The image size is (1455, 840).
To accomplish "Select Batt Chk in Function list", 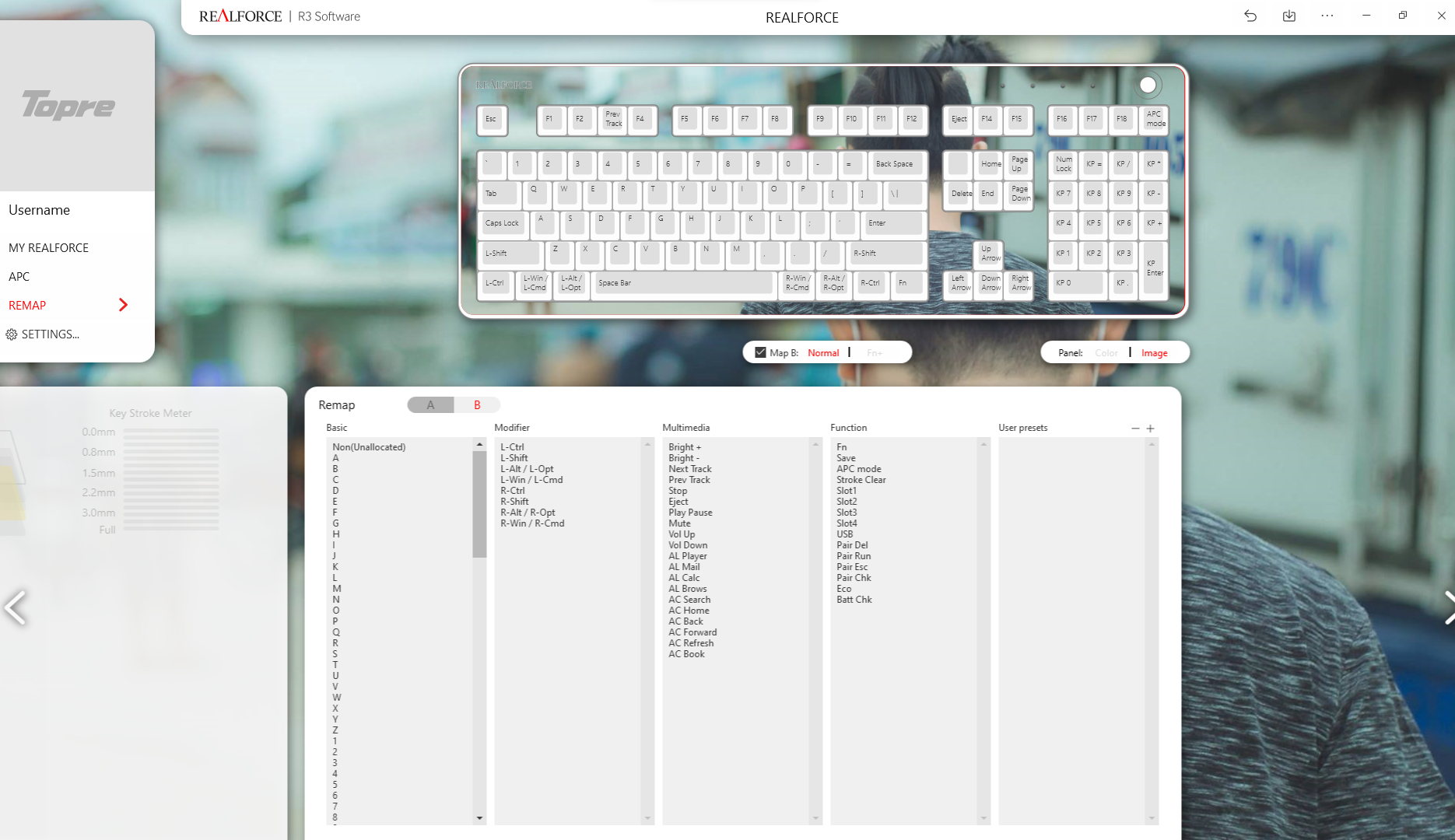I will 854,600.
